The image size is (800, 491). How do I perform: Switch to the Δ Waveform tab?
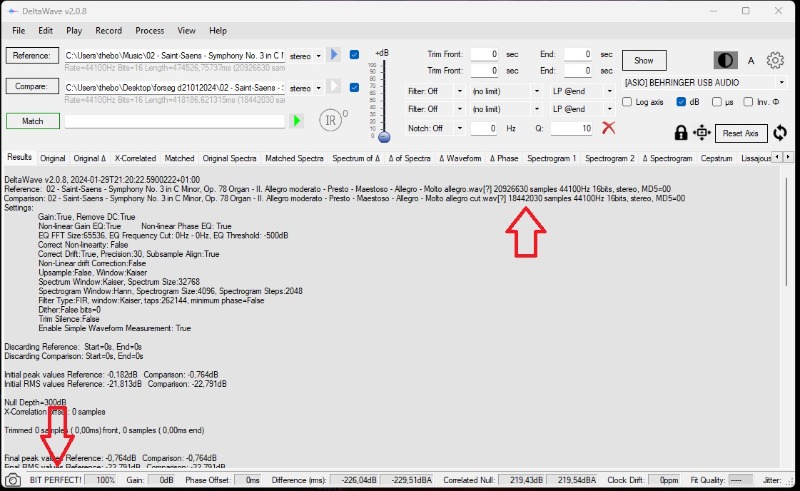[x=460, y=158]
